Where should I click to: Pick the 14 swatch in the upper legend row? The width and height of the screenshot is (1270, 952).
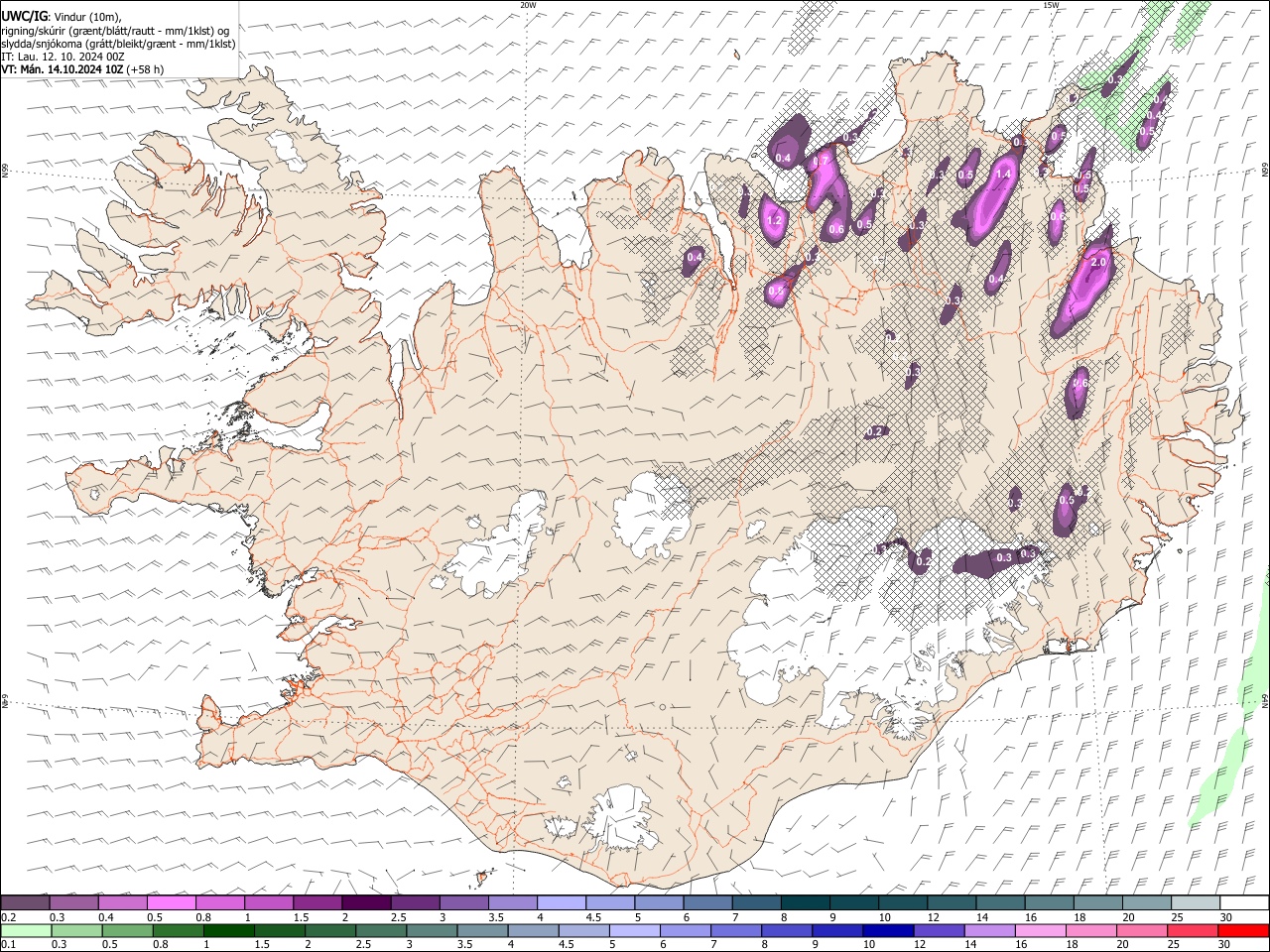coord(999,902)
